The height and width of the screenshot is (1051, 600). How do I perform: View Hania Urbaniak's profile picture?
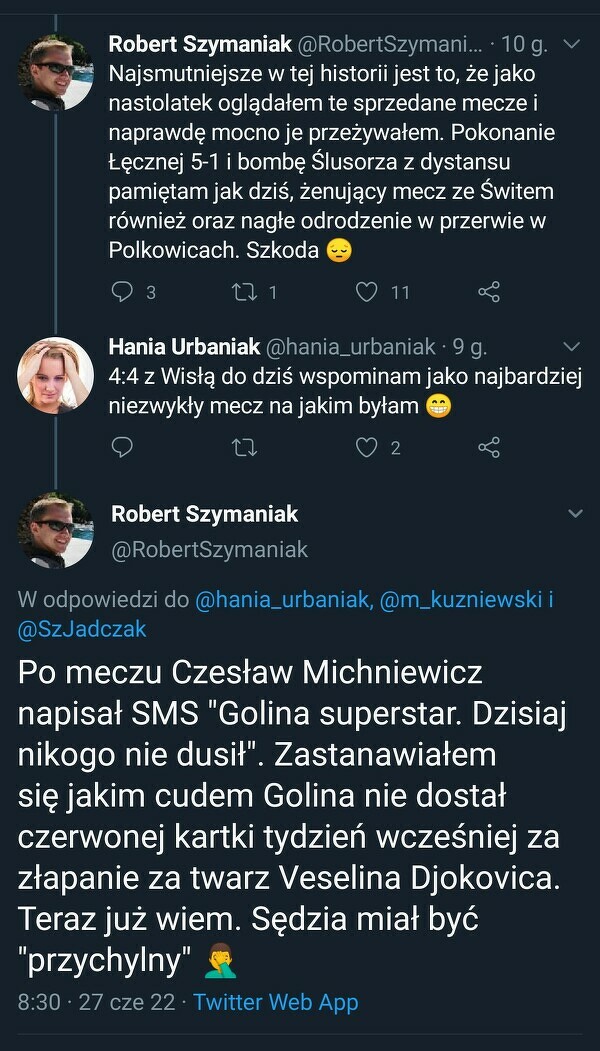pyautogui.click(x=55, y=376)
